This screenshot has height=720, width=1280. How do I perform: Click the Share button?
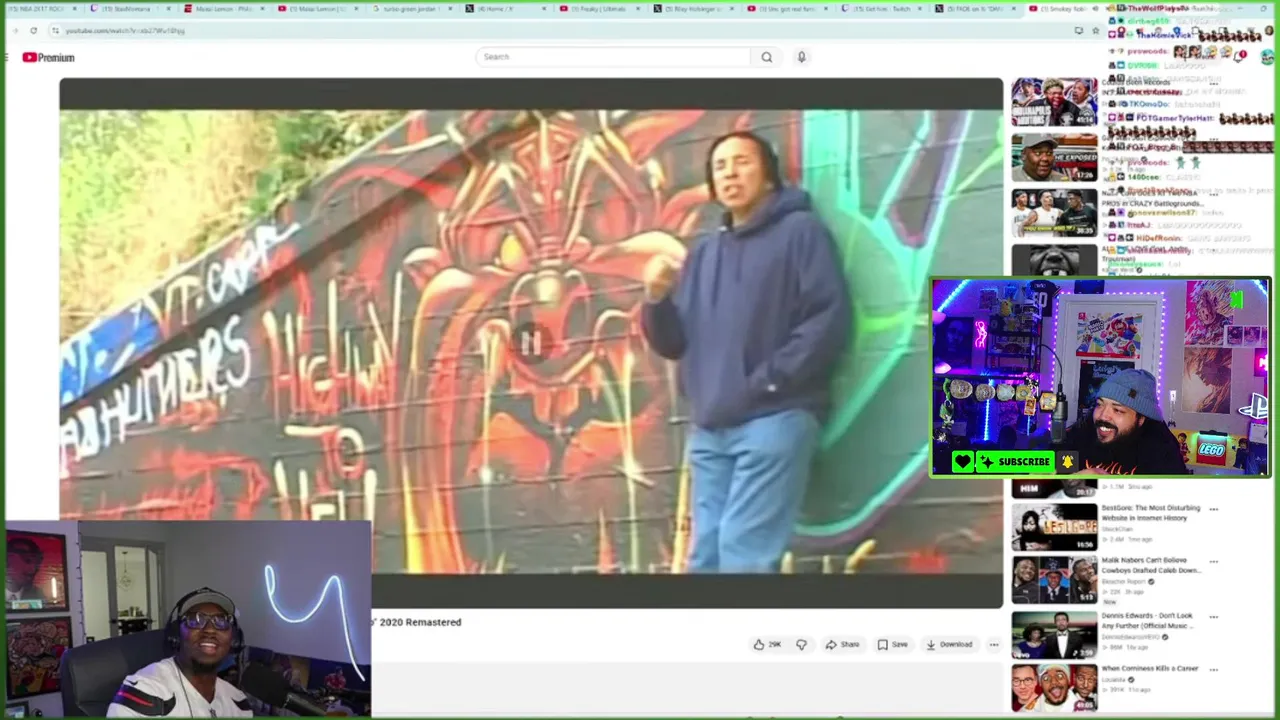[x=842, y=645]
